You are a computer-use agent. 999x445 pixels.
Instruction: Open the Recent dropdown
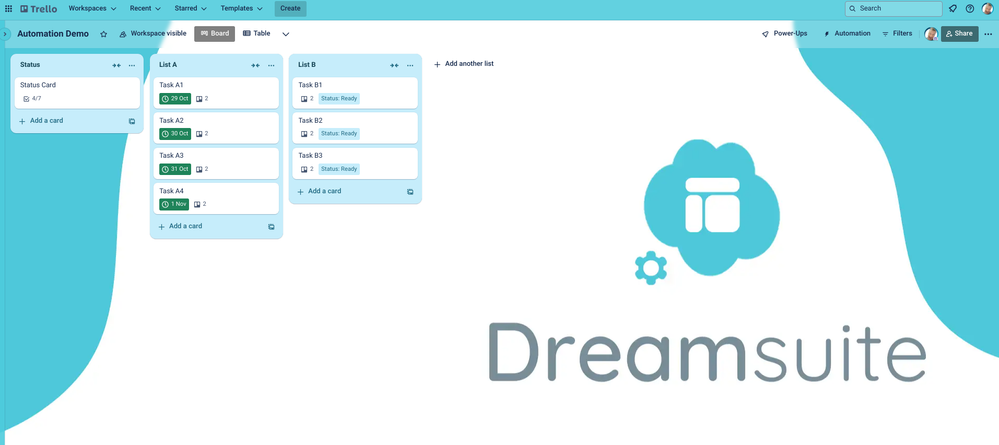145,9
